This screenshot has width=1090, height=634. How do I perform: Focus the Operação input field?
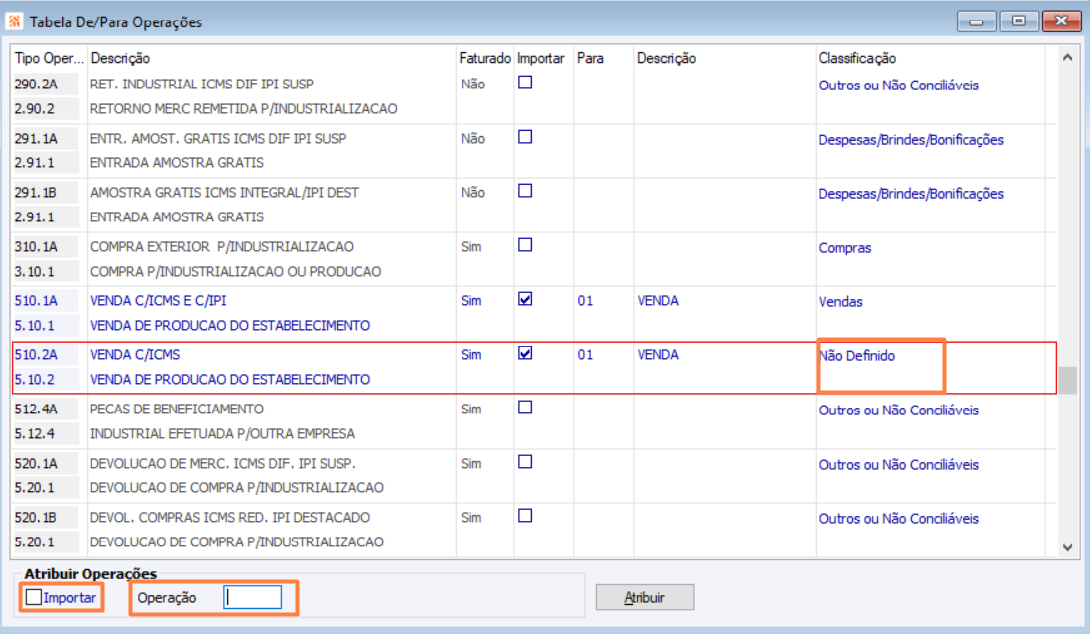pos(252,597)
